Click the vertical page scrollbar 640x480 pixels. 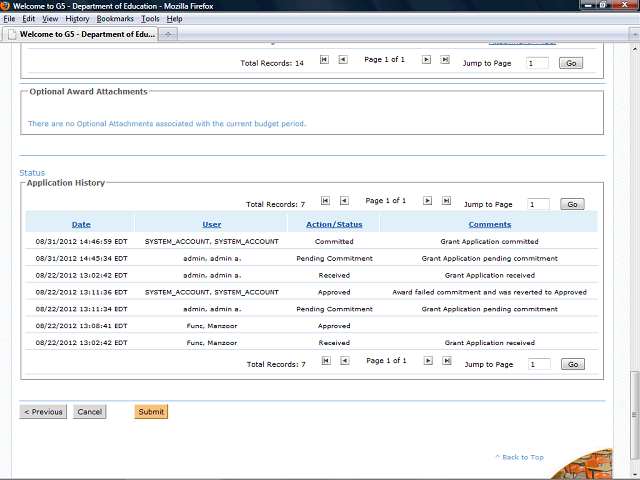coord(634,250)
